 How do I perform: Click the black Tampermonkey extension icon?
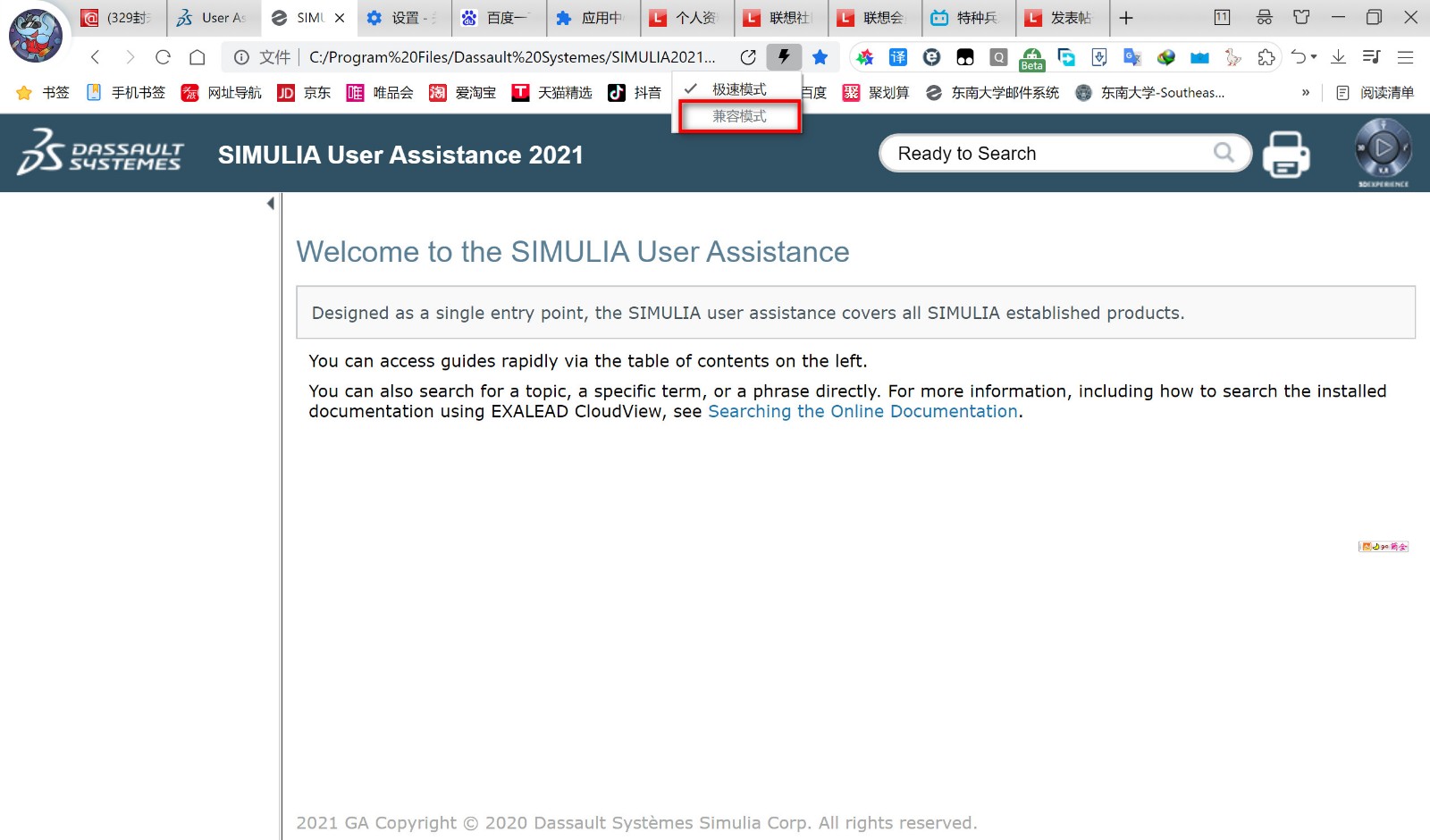965,57
